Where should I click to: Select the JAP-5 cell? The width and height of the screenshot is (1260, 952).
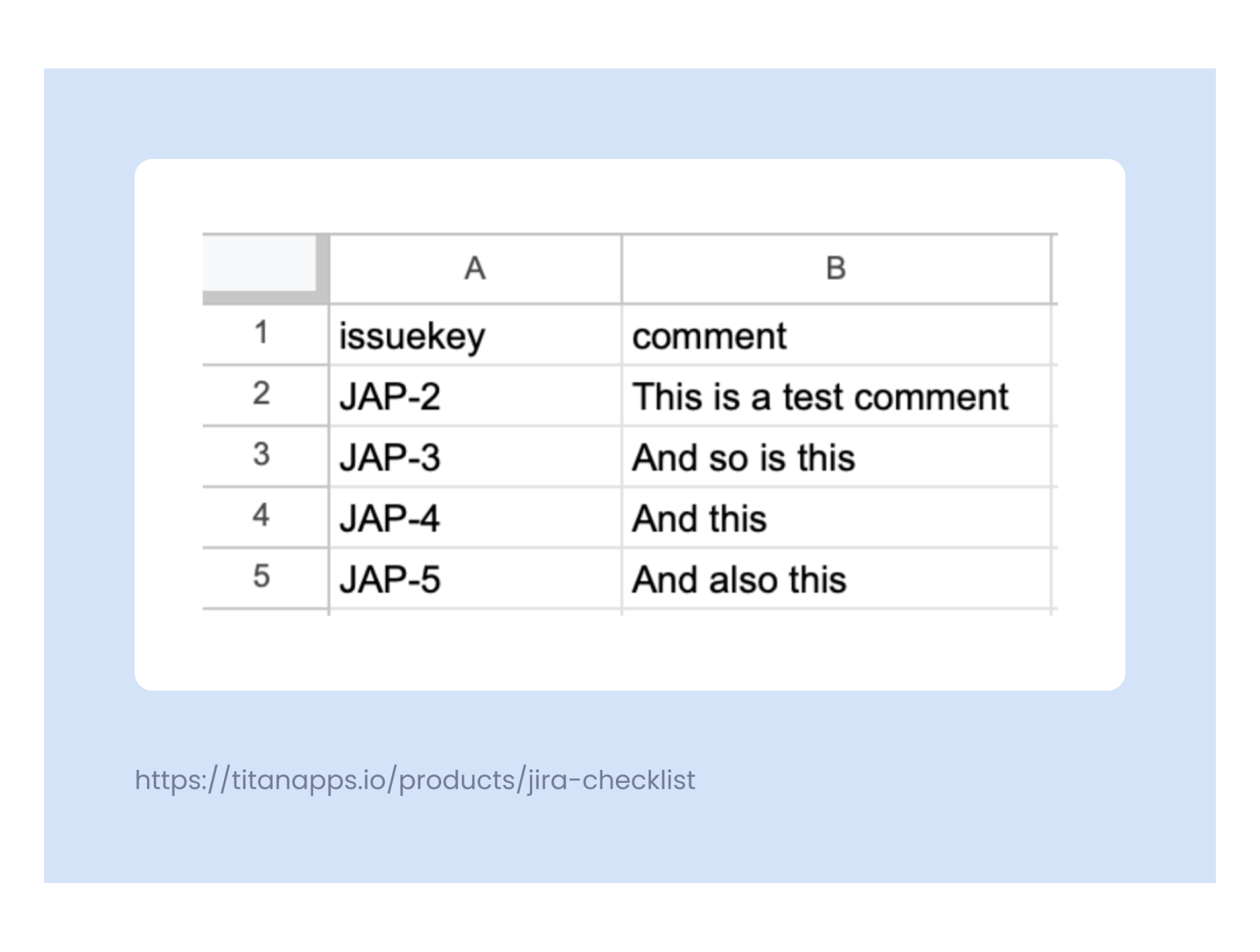[475, 578]
